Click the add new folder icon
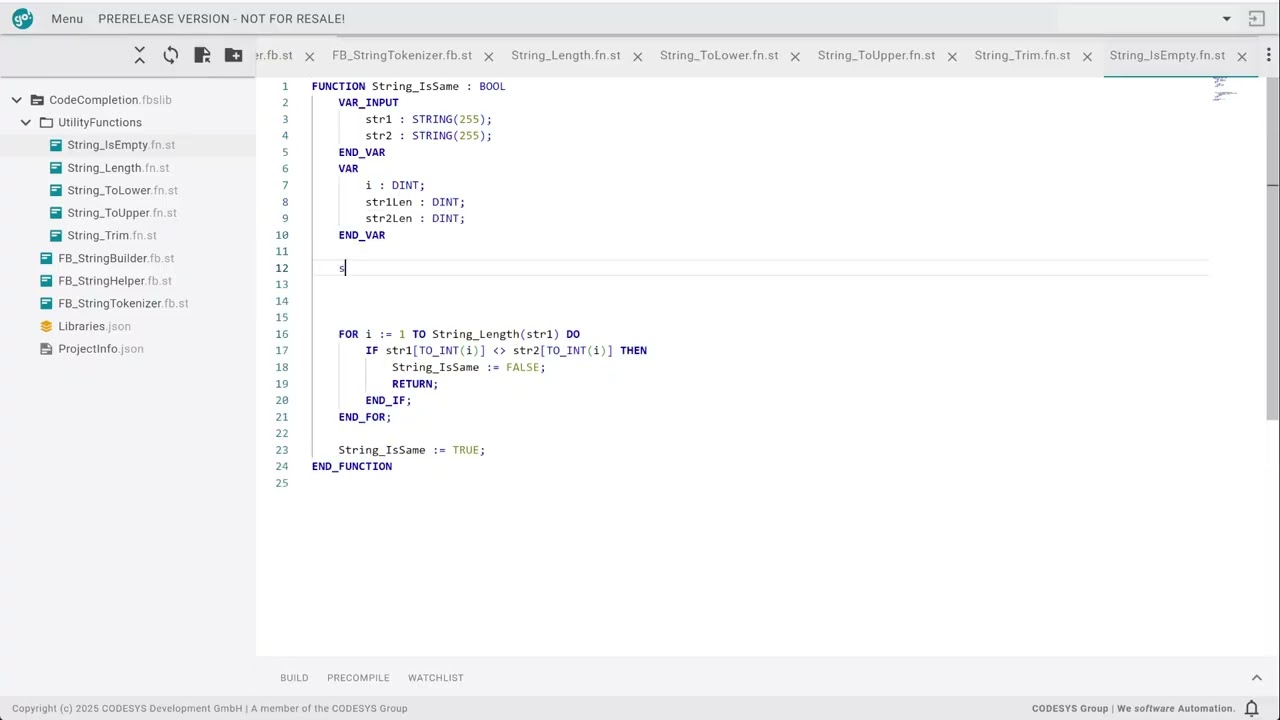The width and height of the screenshot is (1280, 720). coord(234,55)
